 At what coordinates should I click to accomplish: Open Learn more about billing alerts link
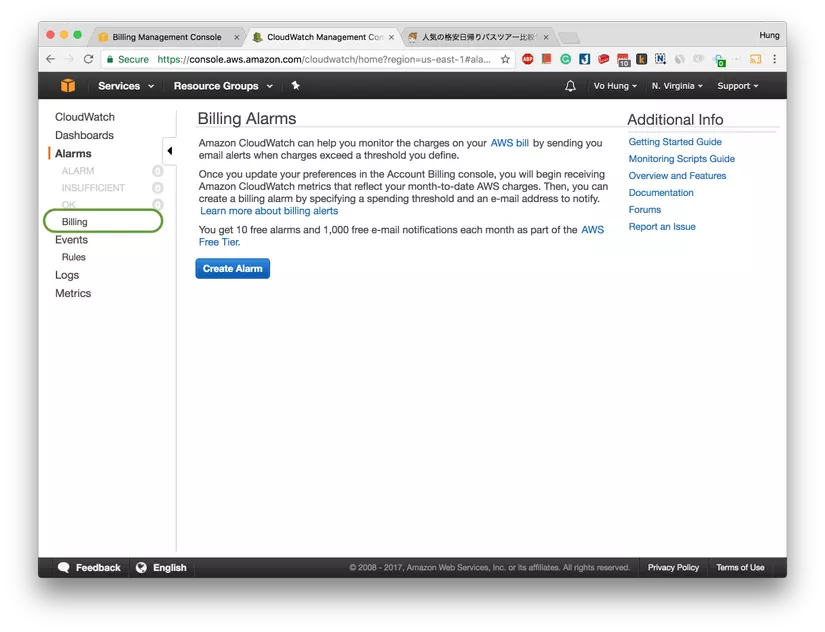269,211
